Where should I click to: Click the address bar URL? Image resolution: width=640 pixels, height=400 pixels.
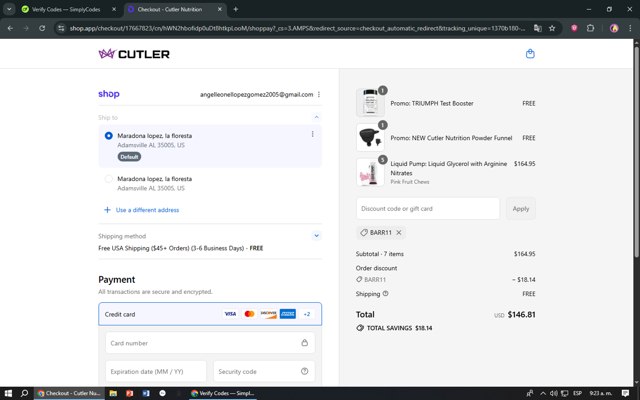coord(297,28)
